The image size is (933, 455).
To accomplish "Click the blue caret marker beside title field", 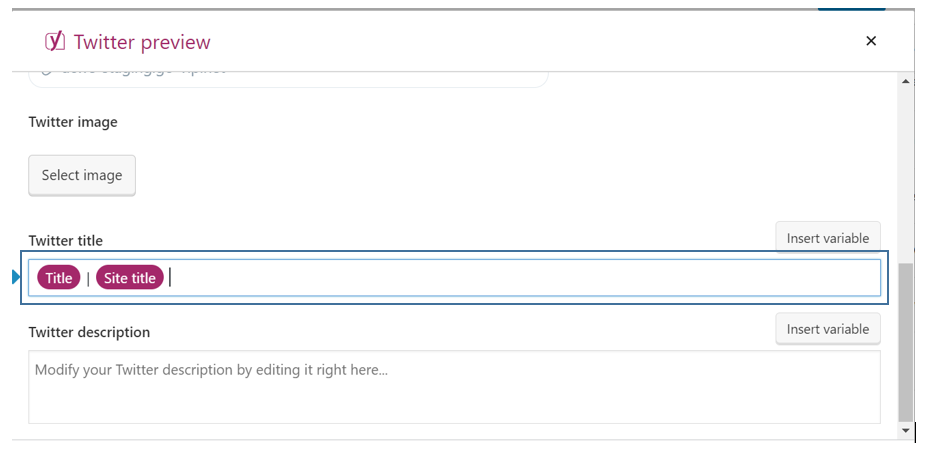I will click(16, 277).
